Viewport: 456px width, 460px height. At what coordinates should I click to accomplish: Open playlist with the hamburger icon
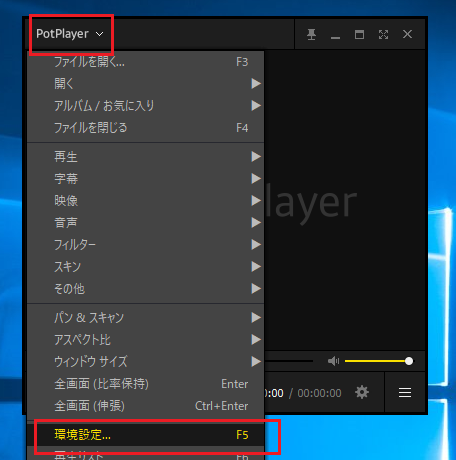point(405,393)
